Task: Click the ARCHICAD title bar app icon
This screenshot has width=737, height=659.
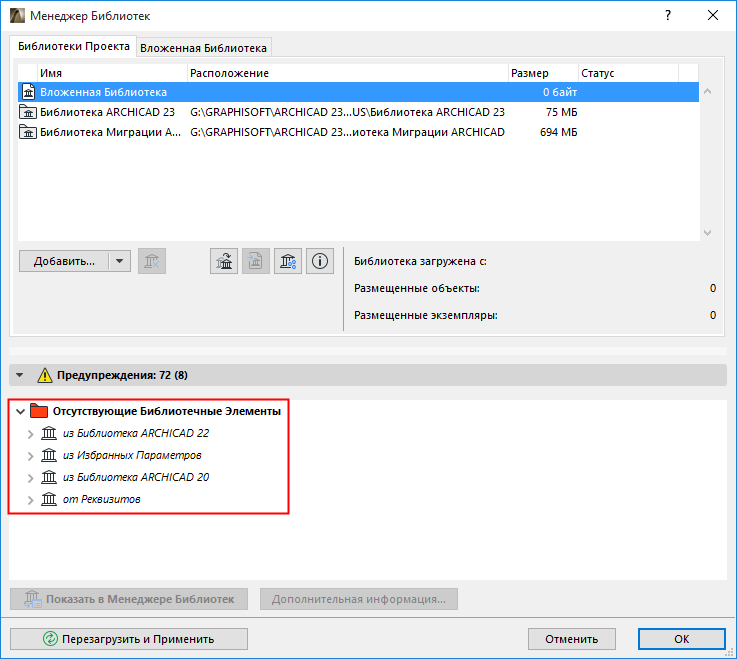Action: pos(17,16)
